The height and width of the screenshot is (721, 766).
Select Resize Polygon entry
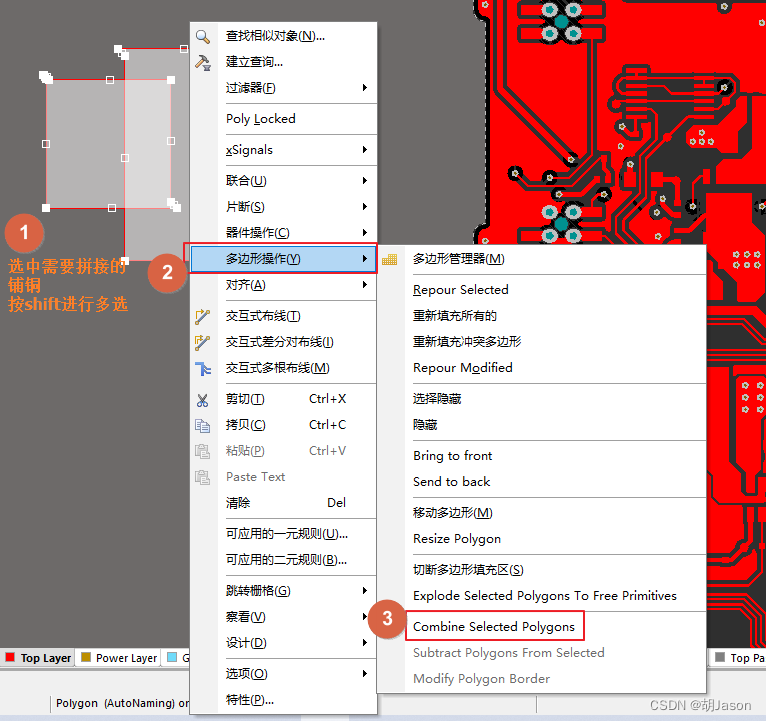pyautogui.click(x=542, y=538)
